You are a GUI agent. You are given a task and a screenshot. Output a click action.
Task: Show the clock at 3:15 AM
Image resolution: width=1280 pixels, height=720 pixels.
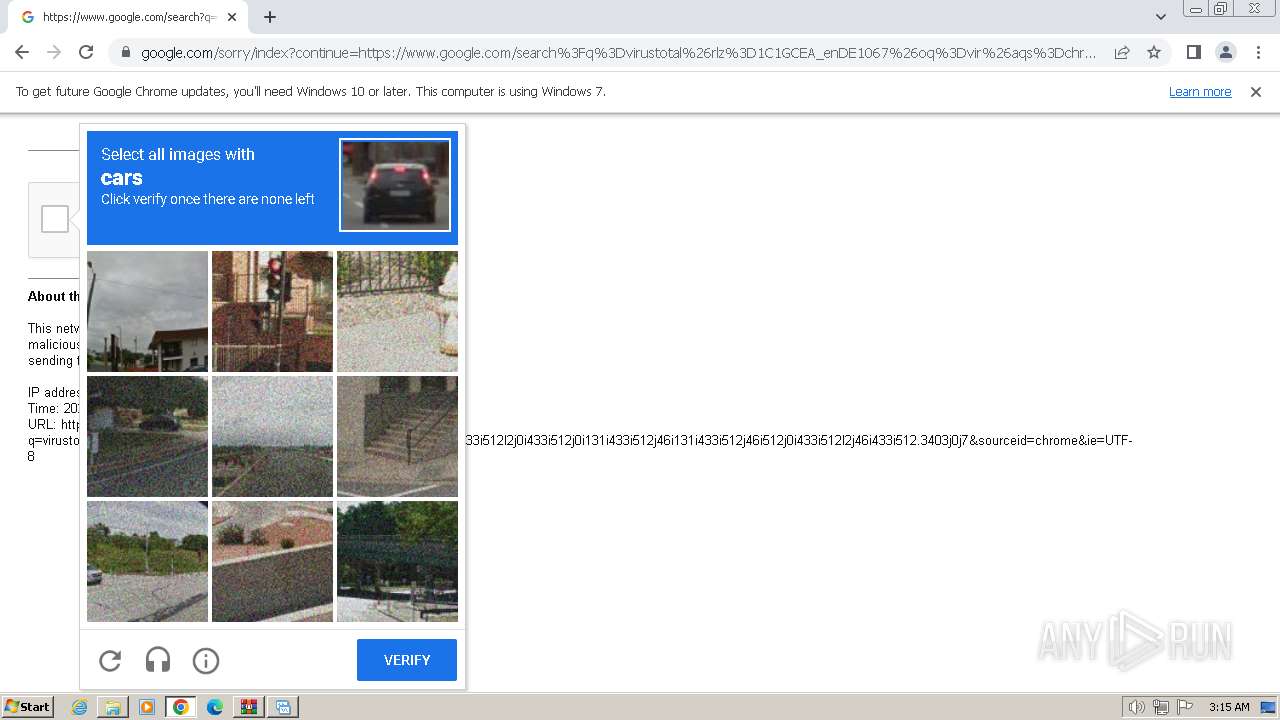coord(1229,707)
